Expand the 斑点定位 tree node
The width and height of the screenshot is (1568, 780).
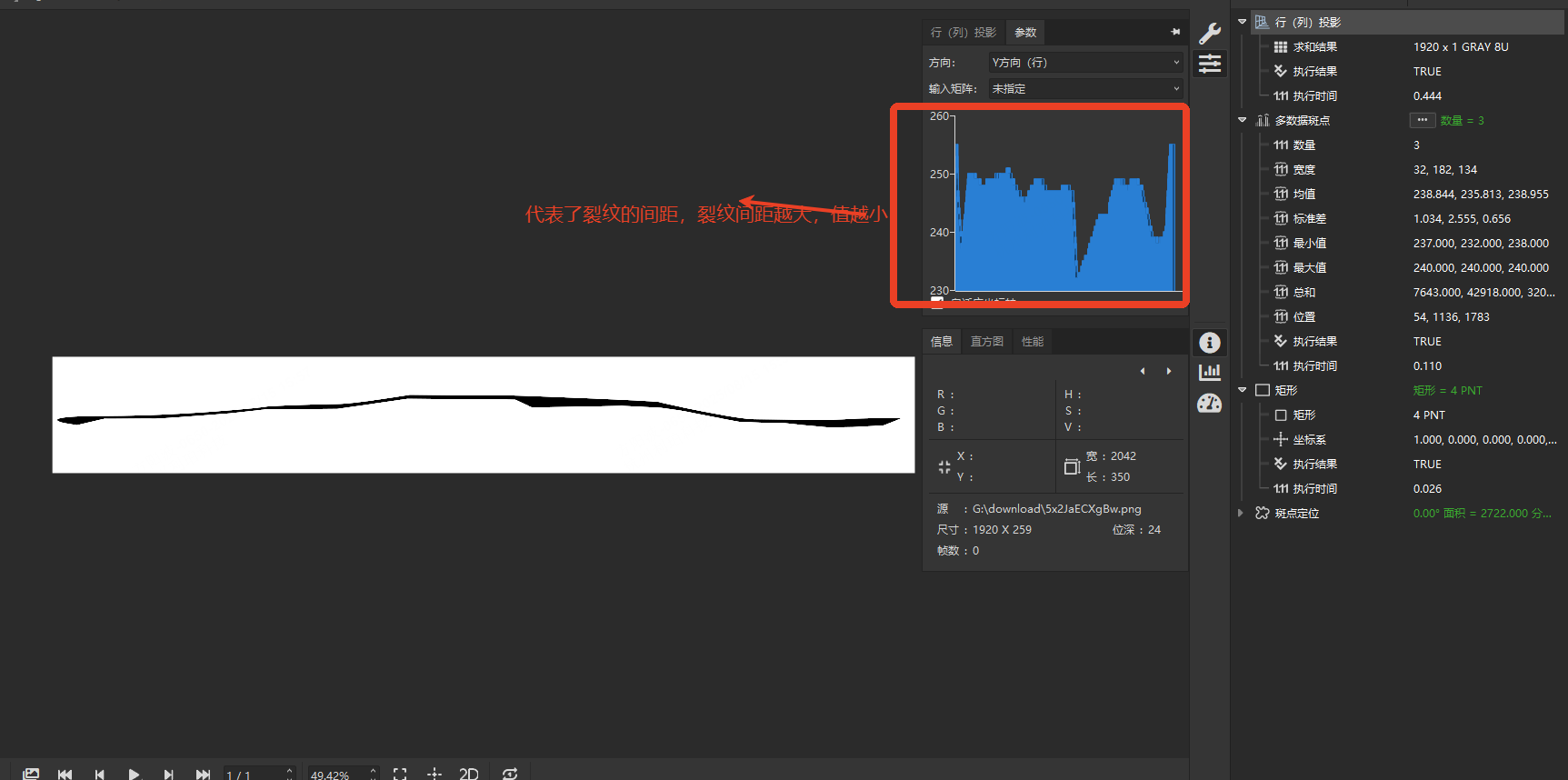[x=1241, y=514]
